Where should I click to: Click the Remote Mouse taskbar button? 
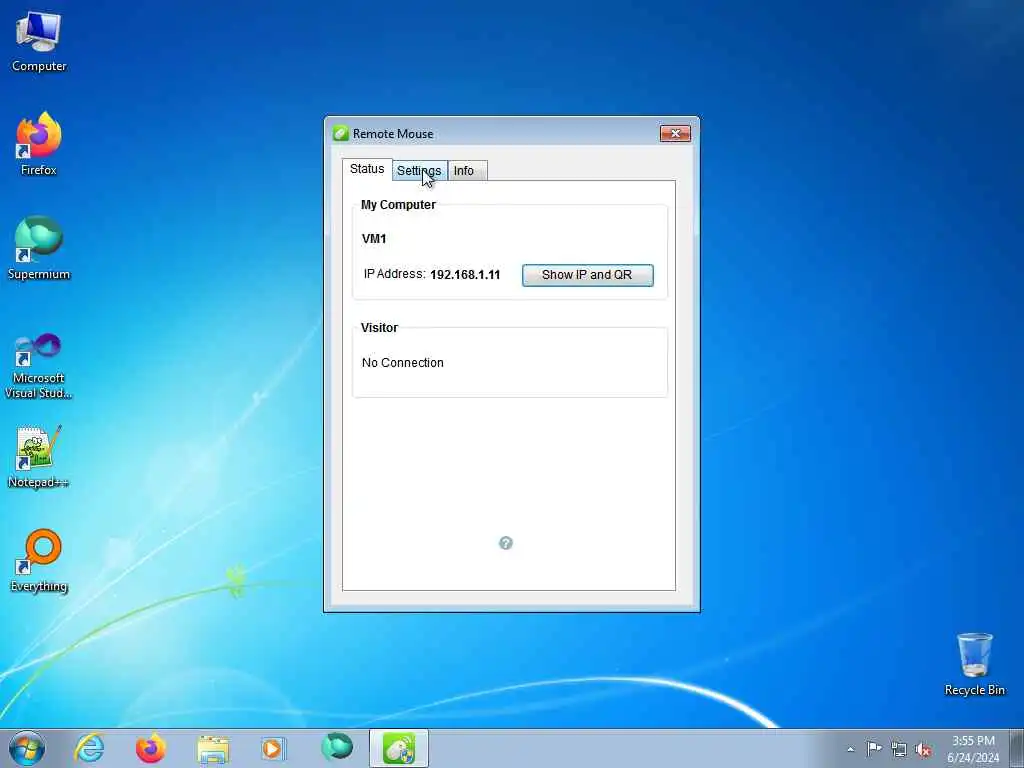click(399, 748)
